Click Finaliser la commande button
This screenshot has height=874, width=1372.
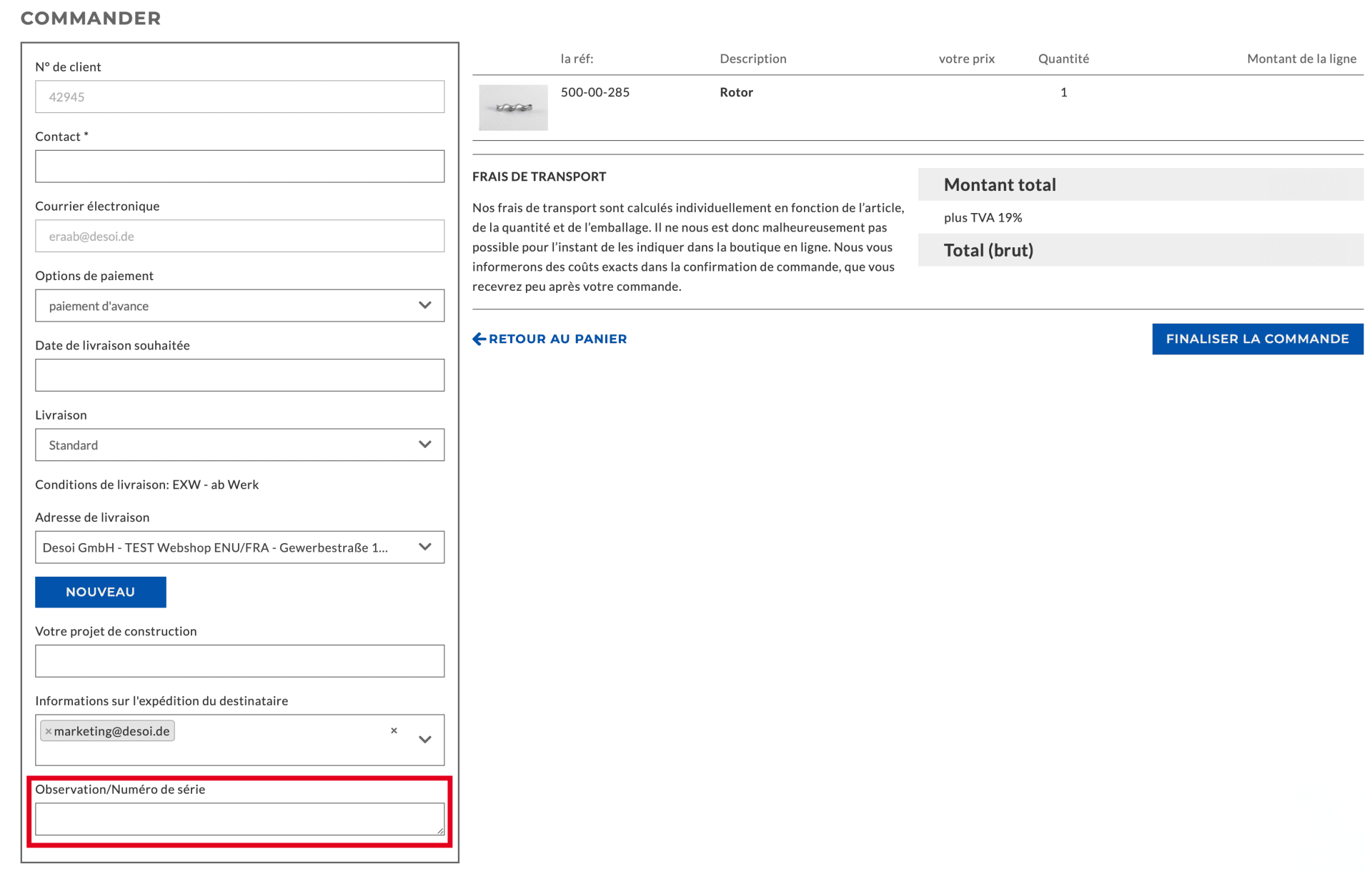coord(1257,339)
